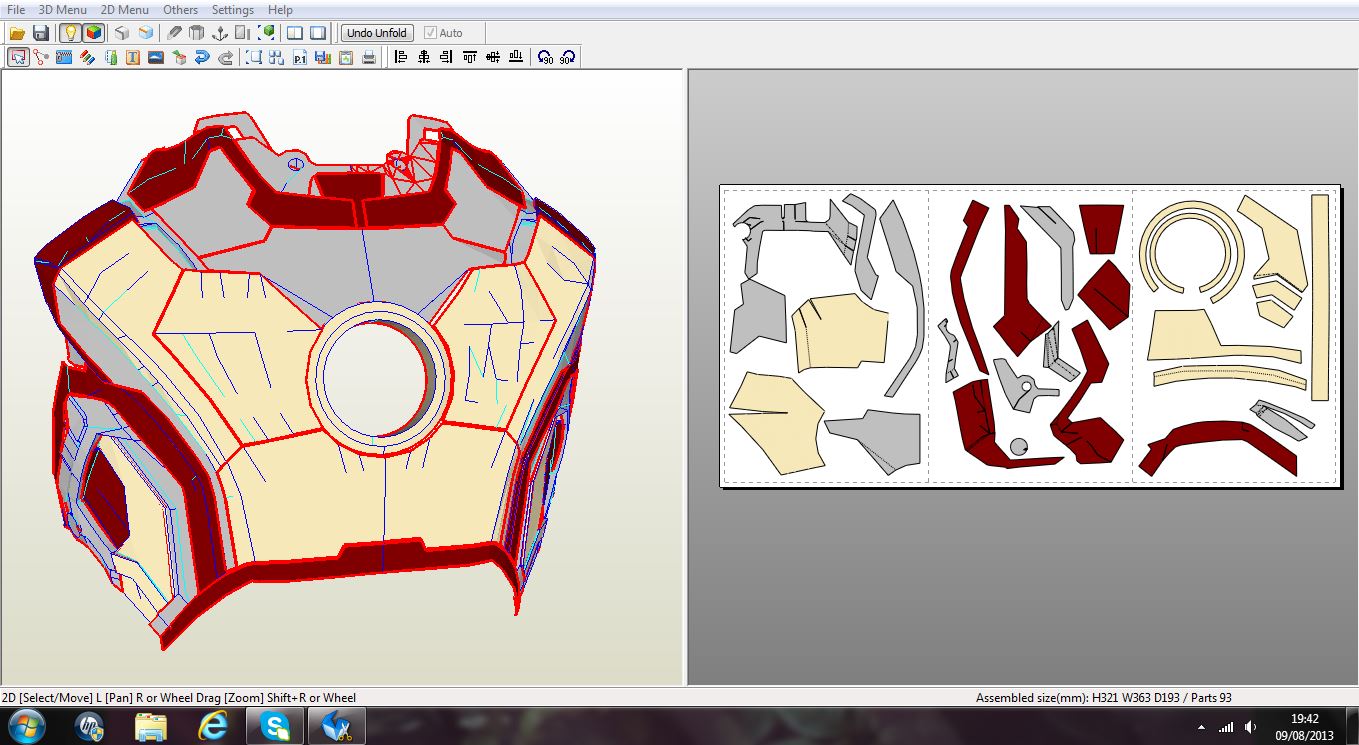Screen dimensions: 1359x745
Task: Toggle the split two-pane window layout
Action: click(295, 33)
